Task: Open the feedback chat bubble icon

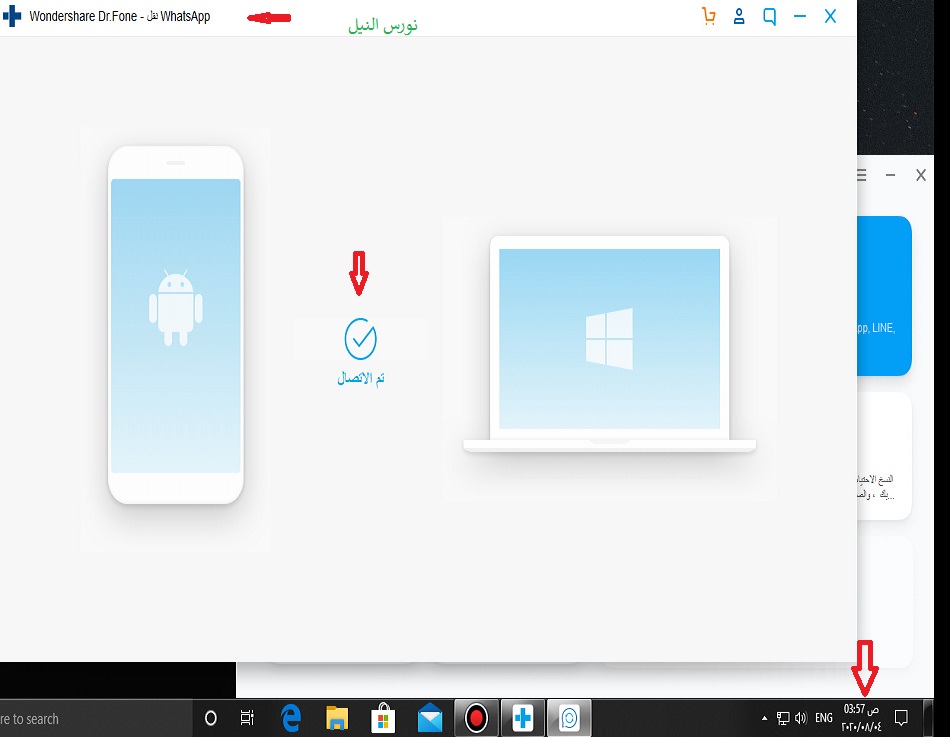Action: (769, 17)
